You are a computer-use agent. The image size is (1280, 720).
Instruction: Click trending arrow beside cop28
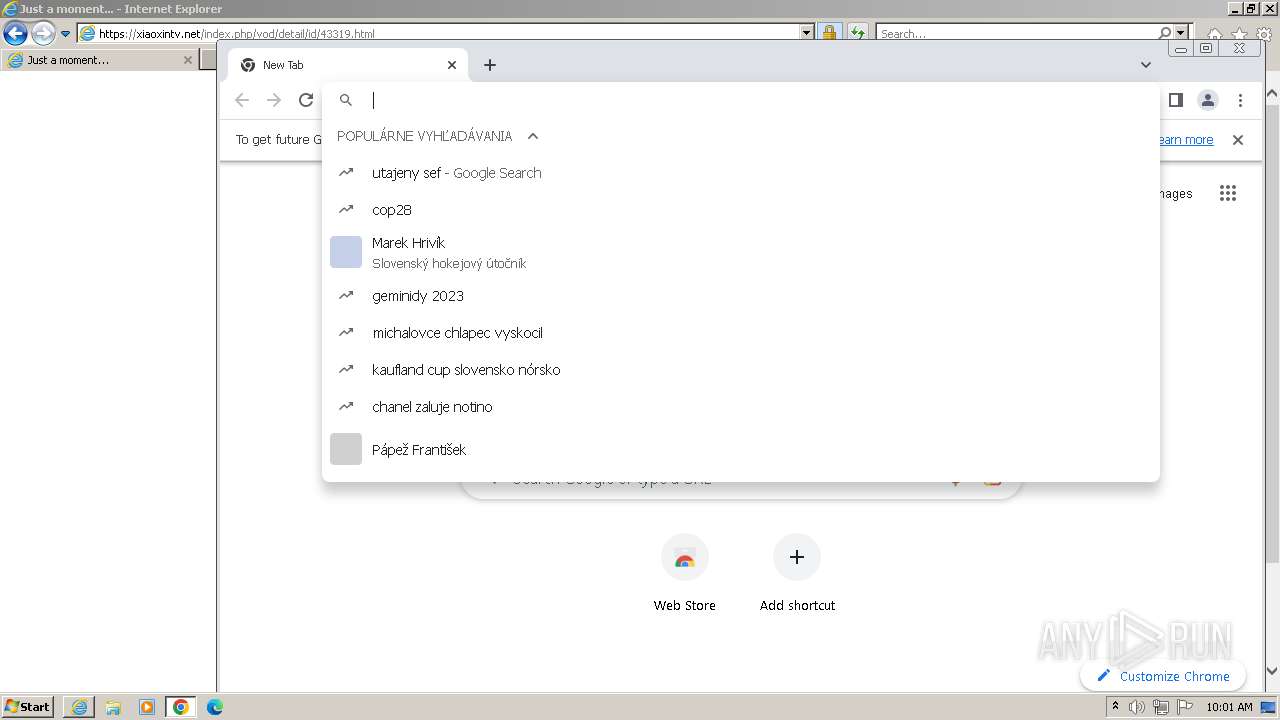coord(346,209)
